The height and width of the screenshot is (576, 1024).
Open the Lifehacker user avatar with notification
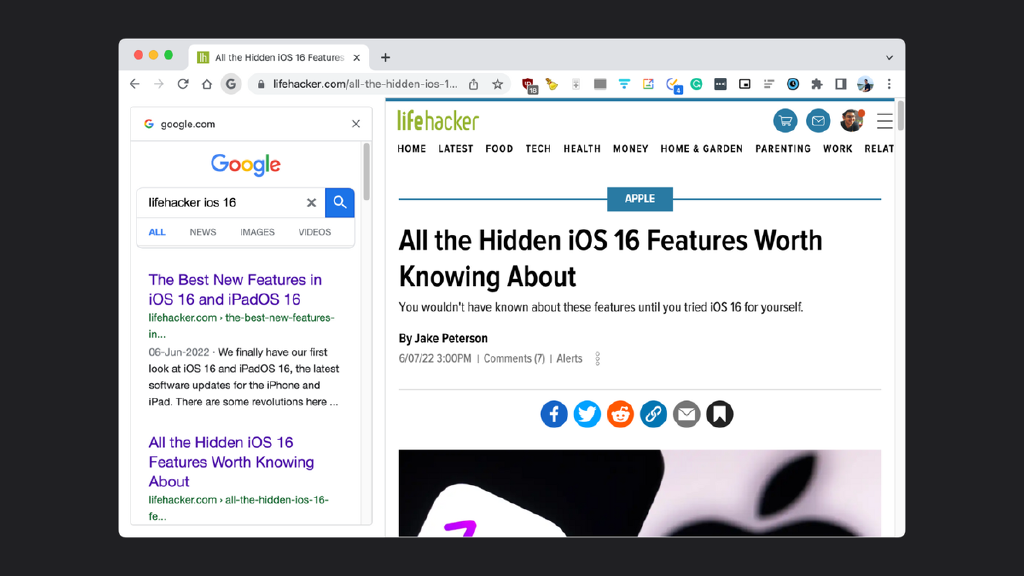pos(852,121)
